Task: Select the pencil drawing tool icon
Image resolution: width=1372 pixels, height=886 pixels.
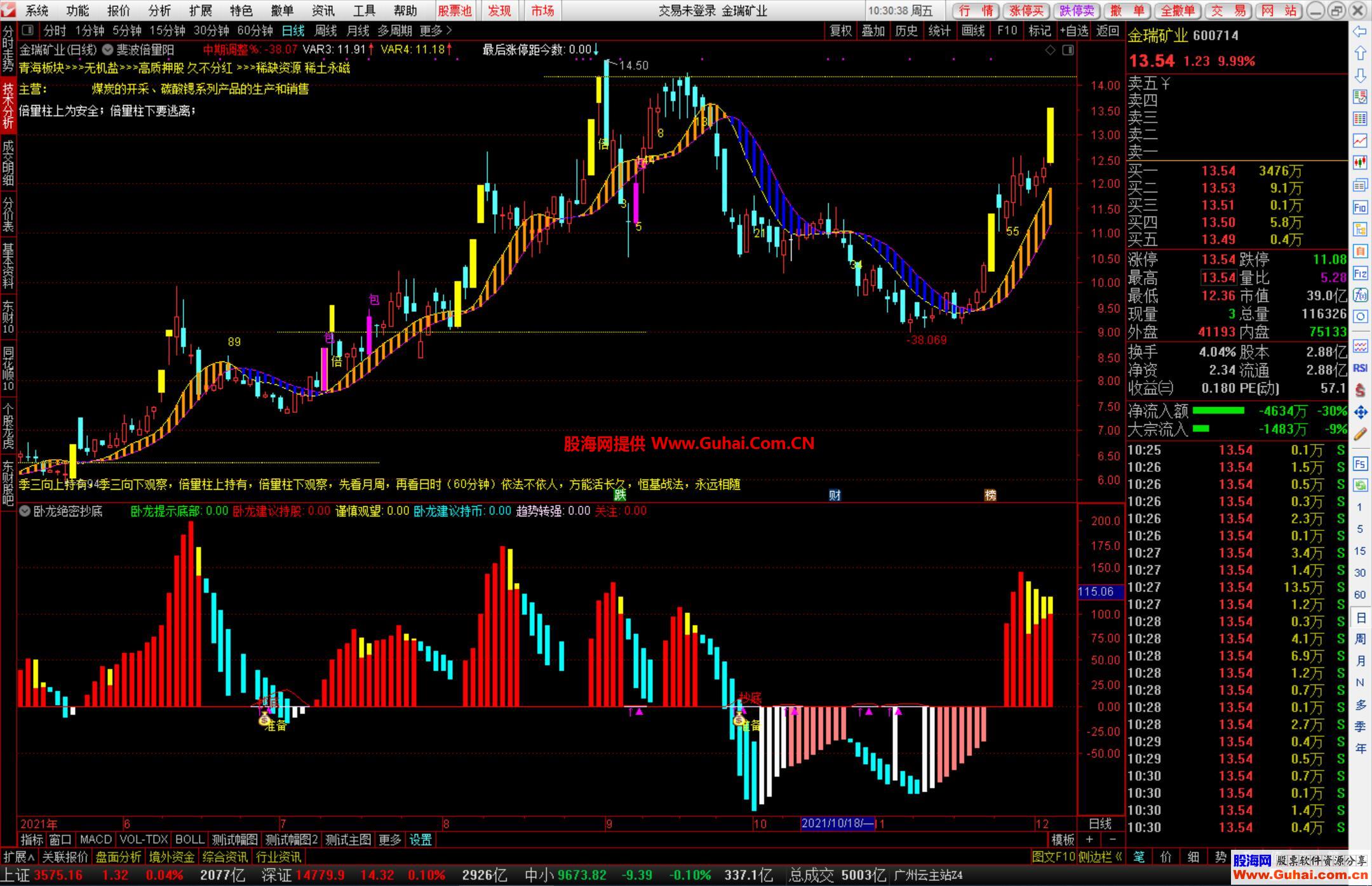Action: coord(1360,434)
